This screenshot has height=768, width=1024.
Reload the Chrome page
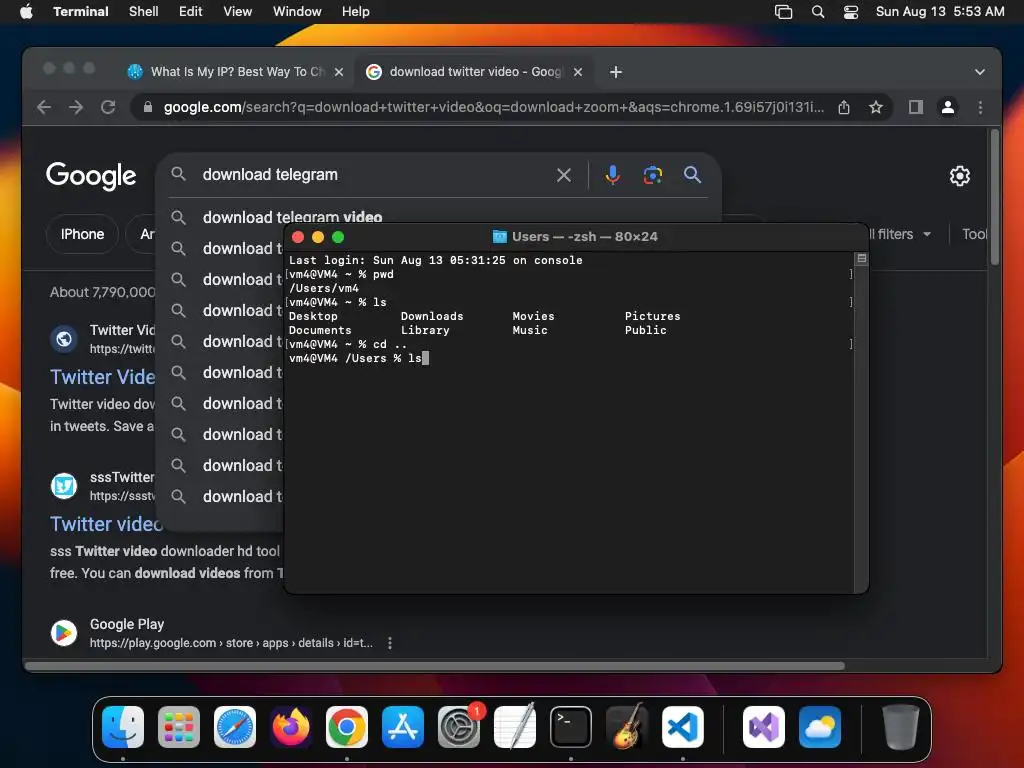click(108, 107)
